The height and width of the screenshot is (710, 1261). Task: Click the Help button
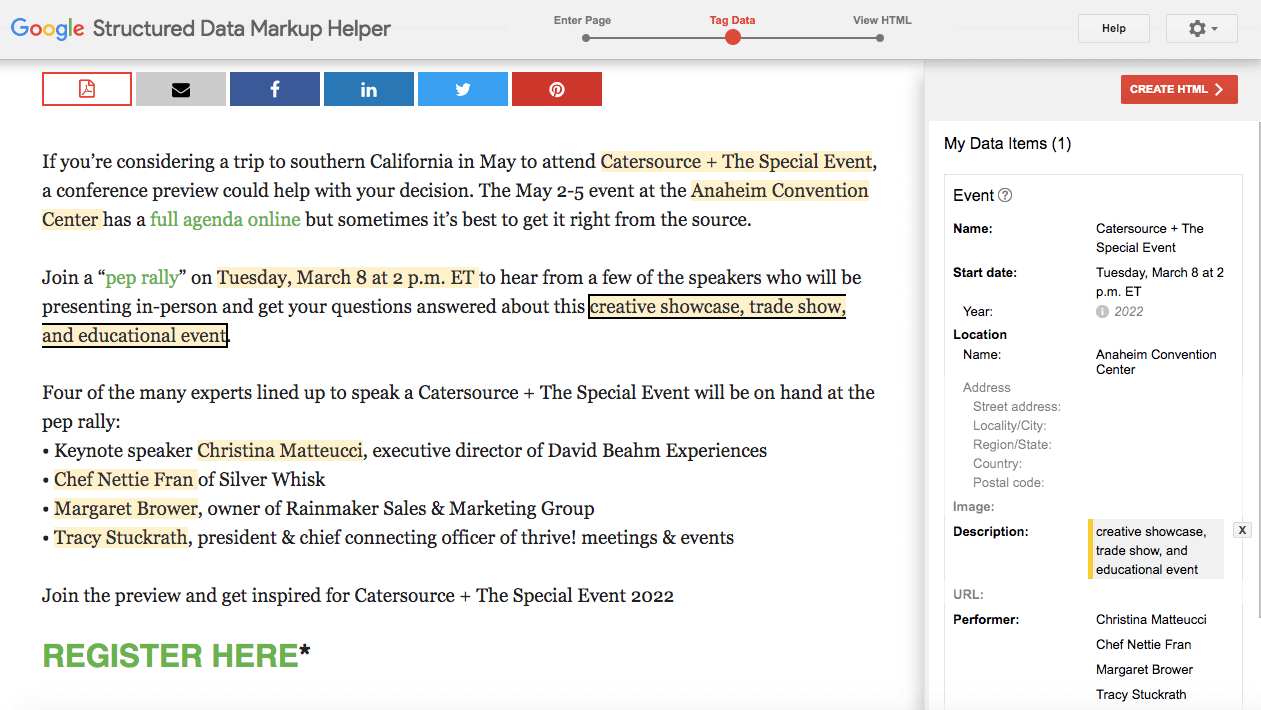pyautogui.click(x=1114, y=29)
